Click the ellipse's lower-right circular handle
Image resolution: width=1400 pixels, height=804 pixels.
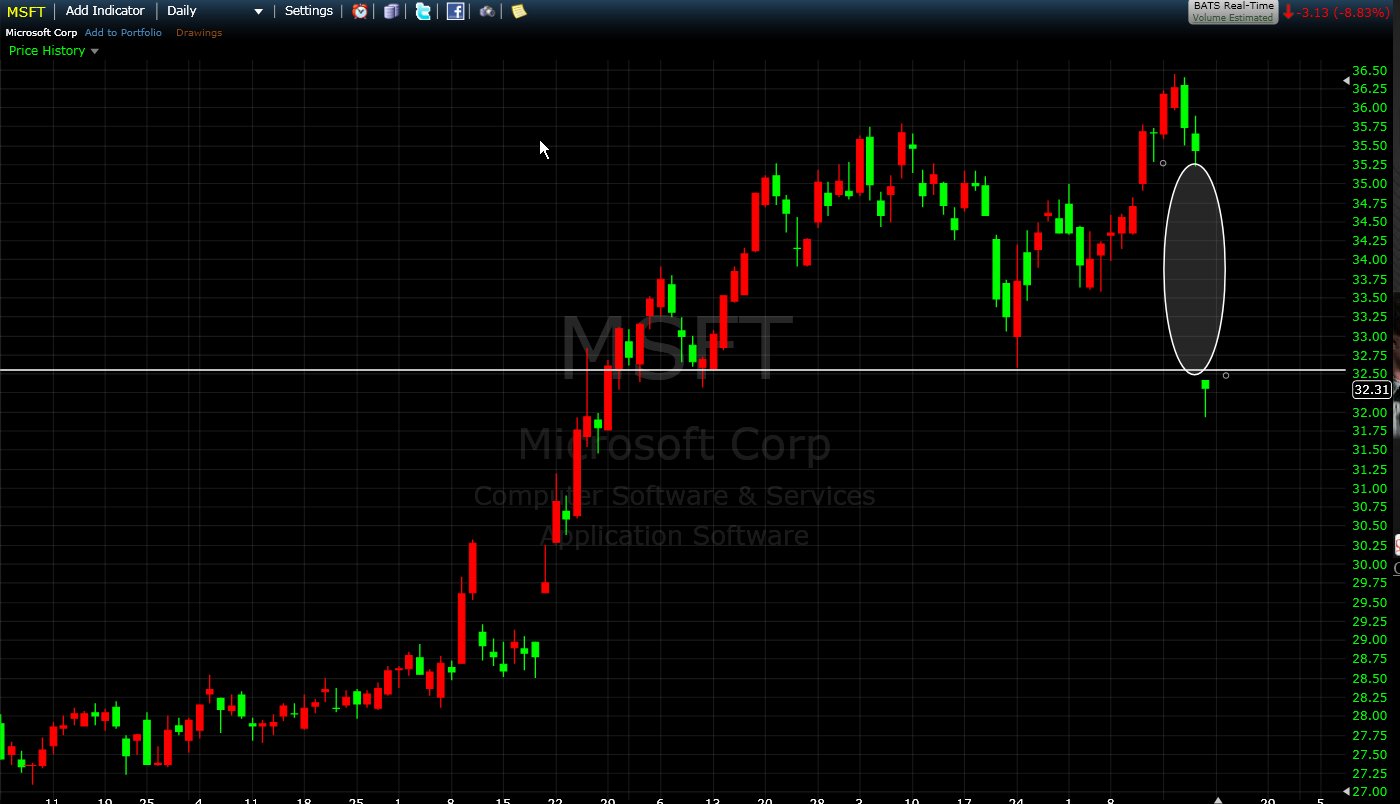click(1226, 376)
